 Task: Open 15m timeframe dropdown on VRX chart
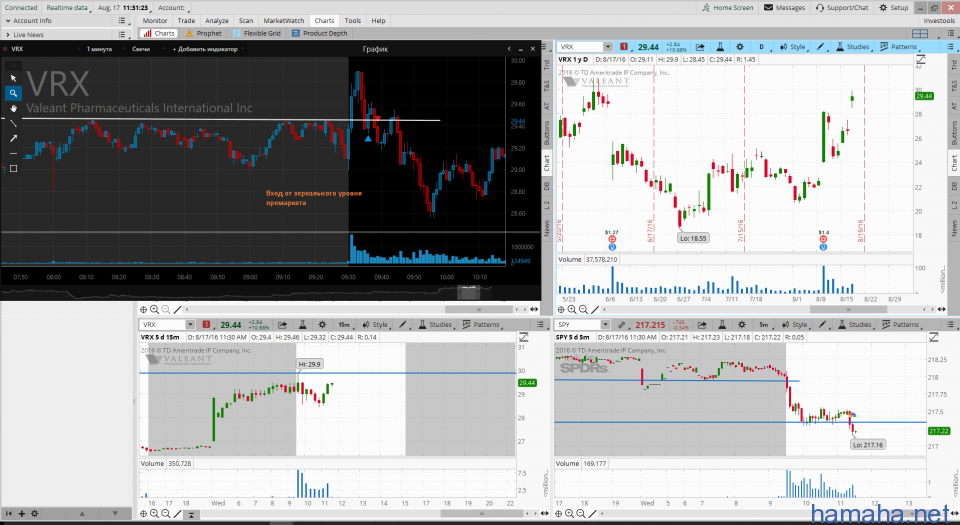point(345,325)
